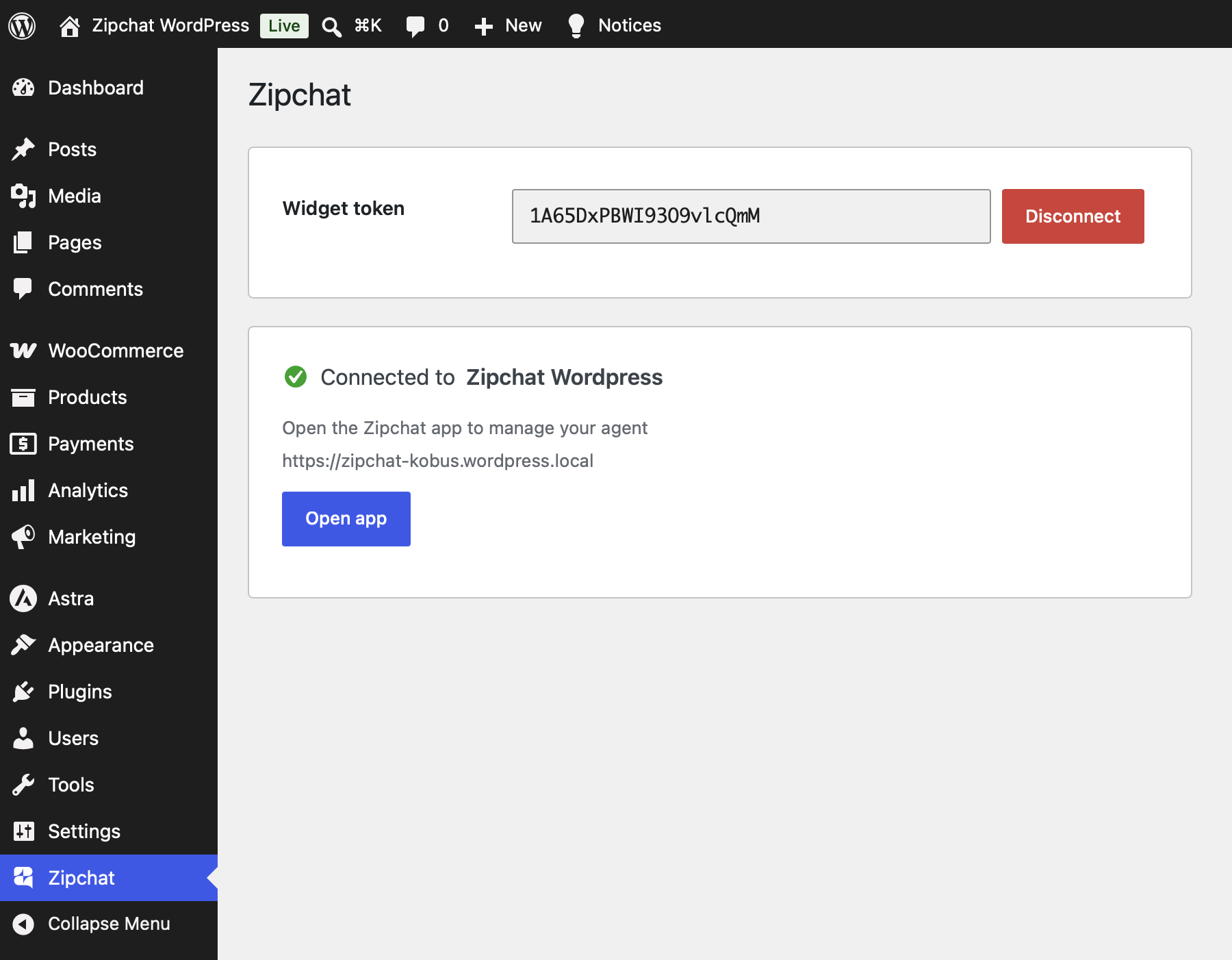1232x960 pixels.
Task: Click the Payments dollar icon
Action: pyautogui.click(x=23, y=444)
